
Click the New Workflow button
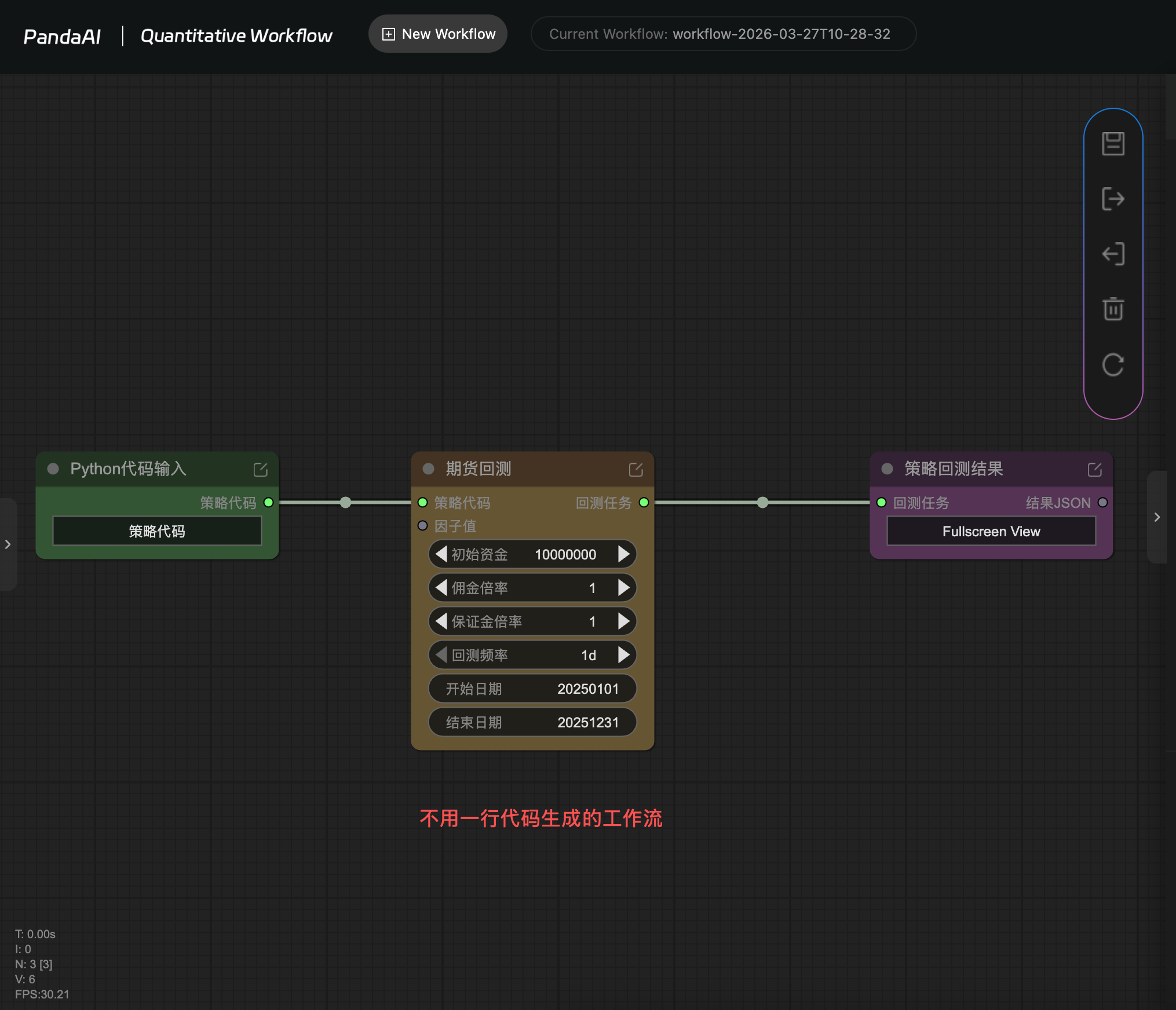438,34
